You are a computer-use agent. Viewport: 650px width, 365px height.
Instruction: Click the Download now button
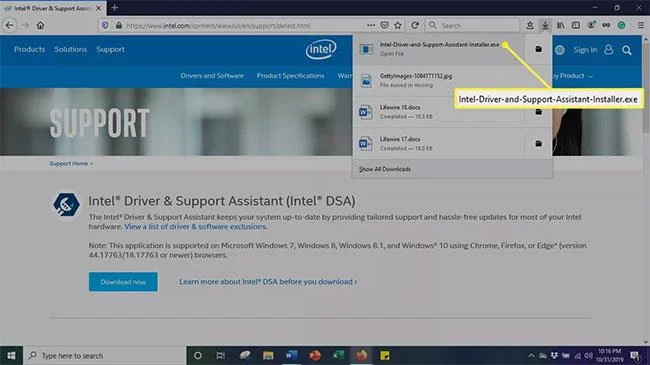click(123, 282)
